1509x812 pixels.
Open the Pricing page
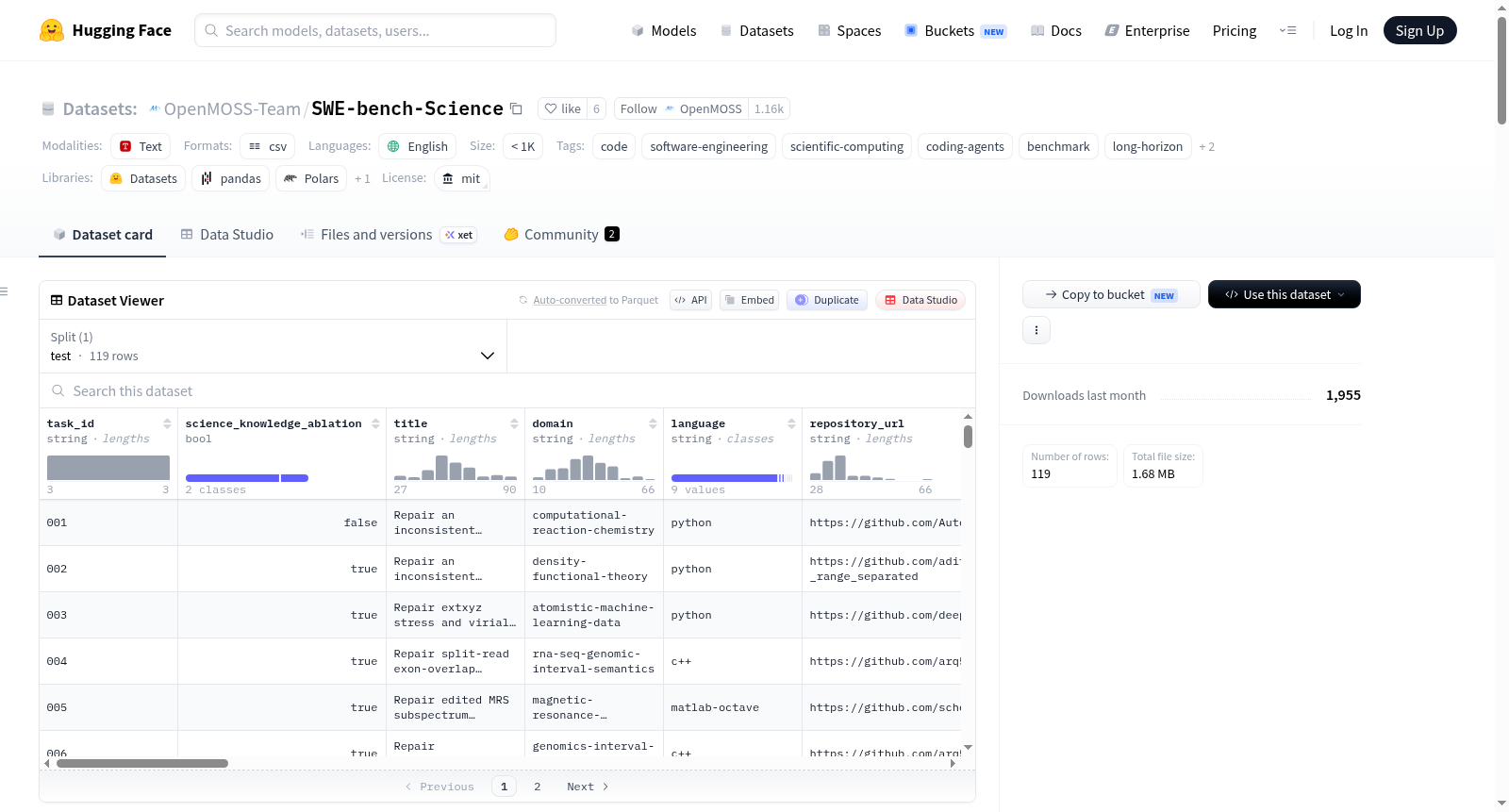1235,30
